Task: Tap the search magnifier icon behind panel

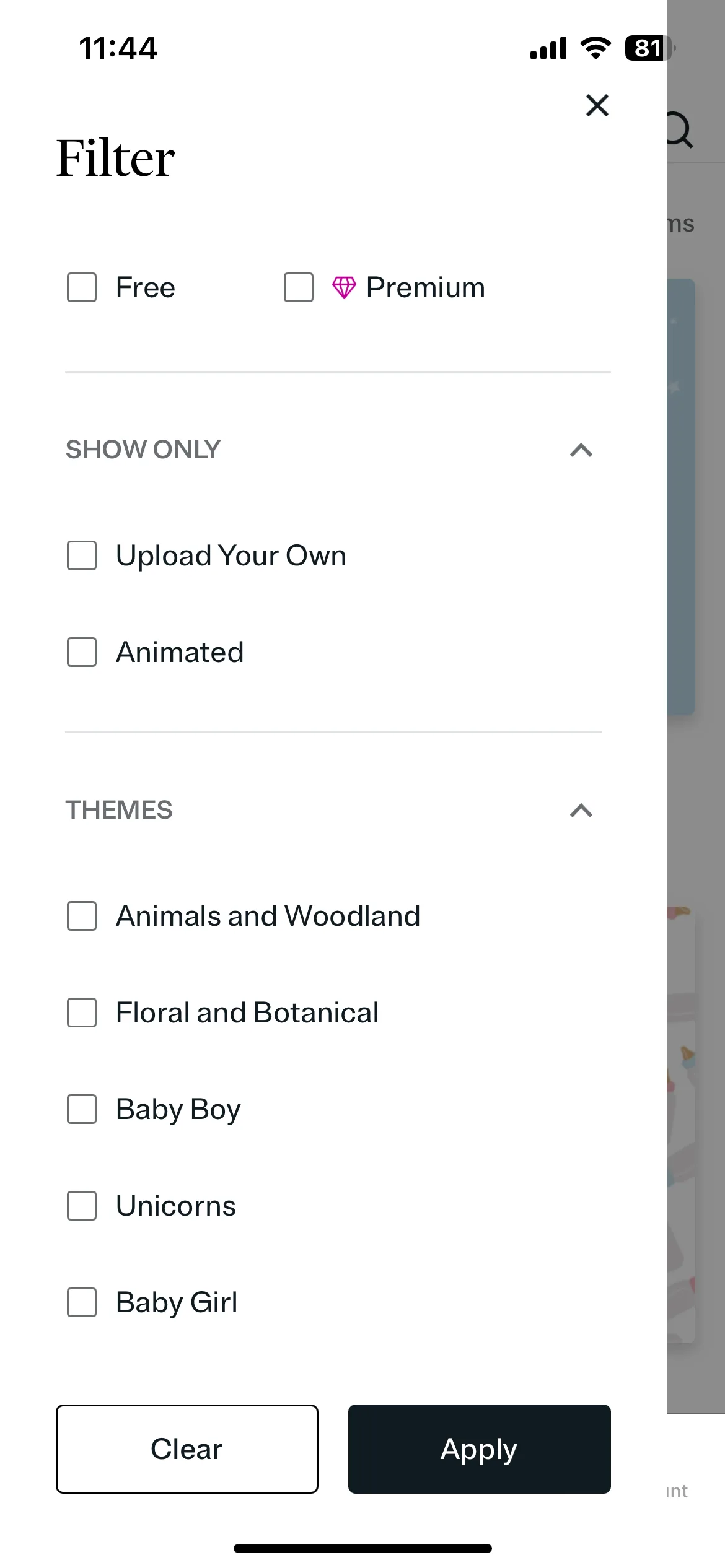Action: (679, 129)
